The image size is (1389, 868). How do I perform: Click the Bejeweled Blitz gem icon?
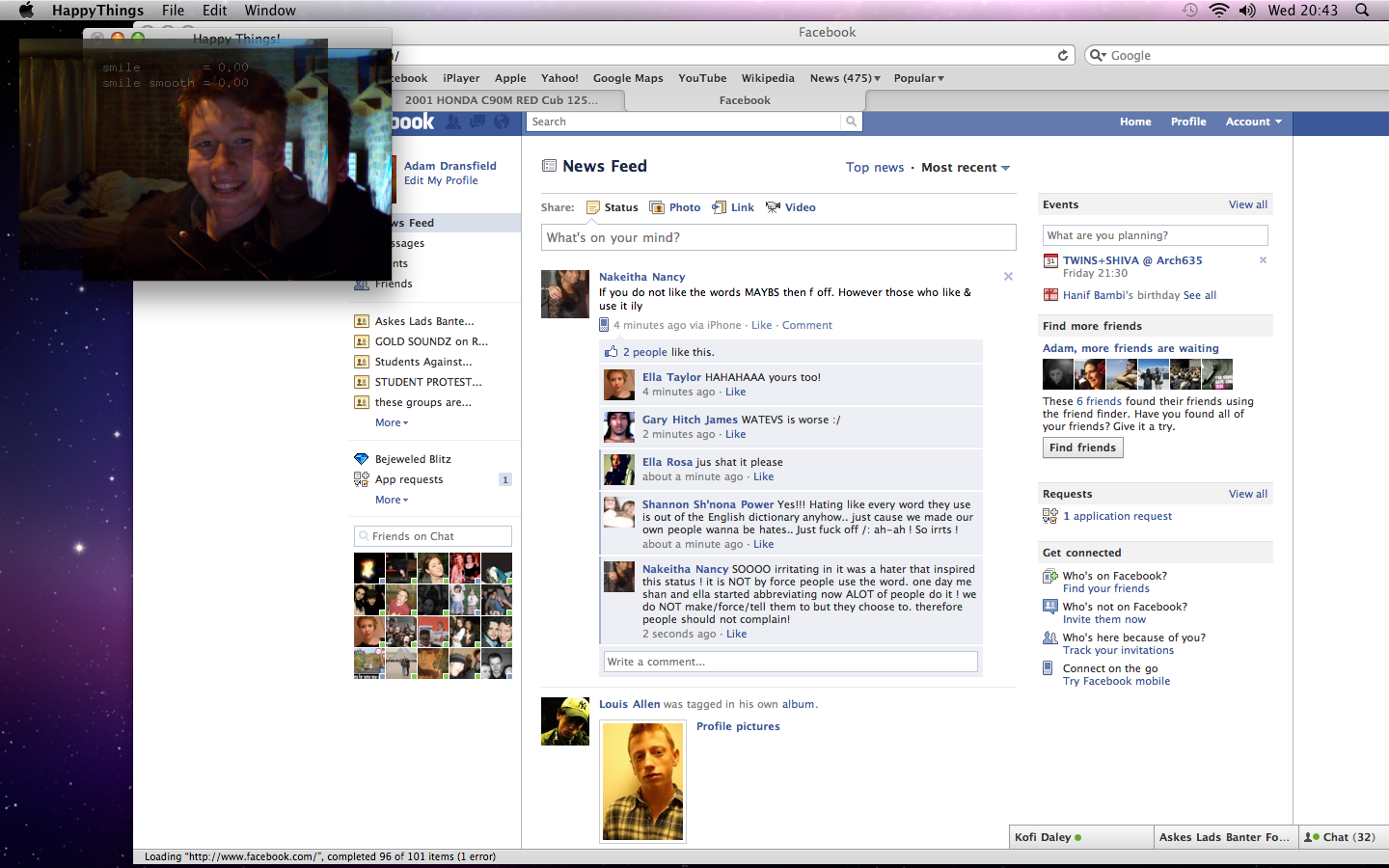tap(362, 459)
